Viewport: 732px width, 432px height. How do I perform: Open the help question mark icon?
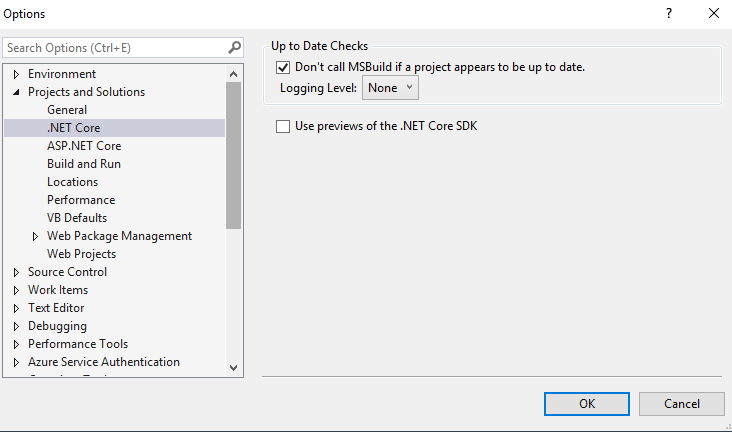click(x=669, y=13)
